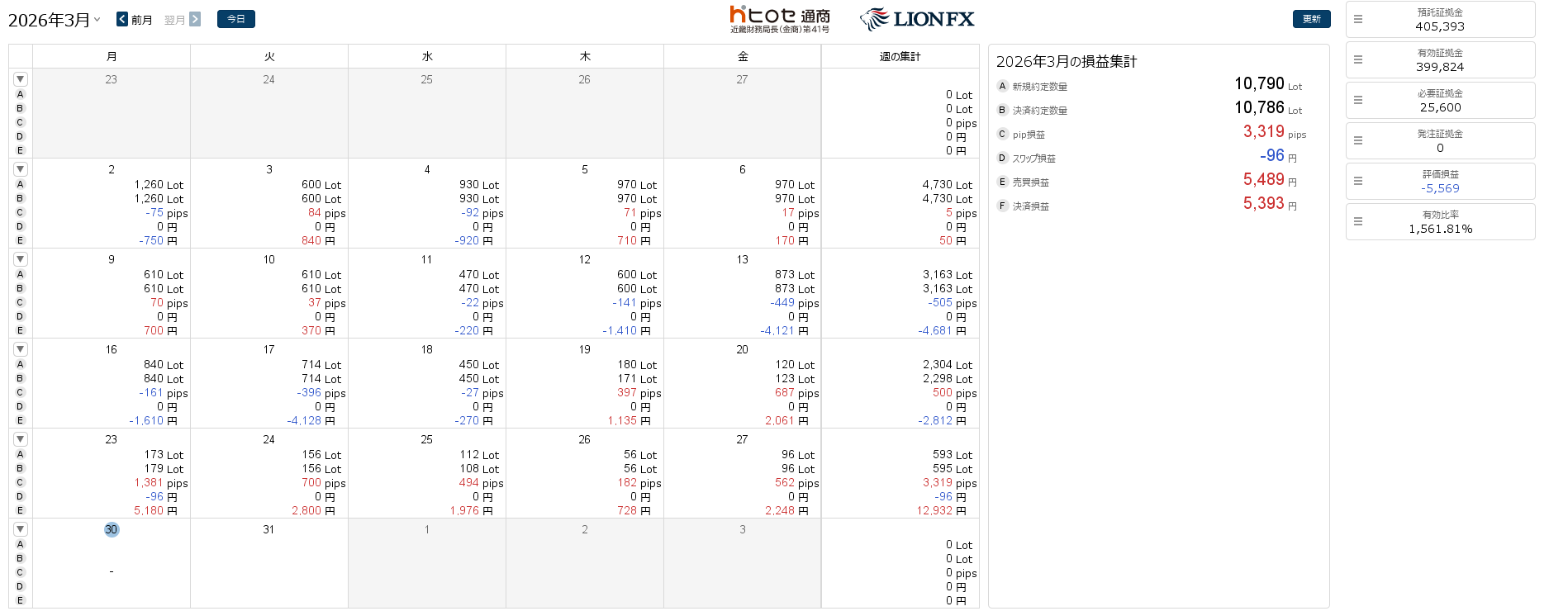The image size is (1568, 611).
Task: Click the 金 Friday column header
Action: point(742,56)
